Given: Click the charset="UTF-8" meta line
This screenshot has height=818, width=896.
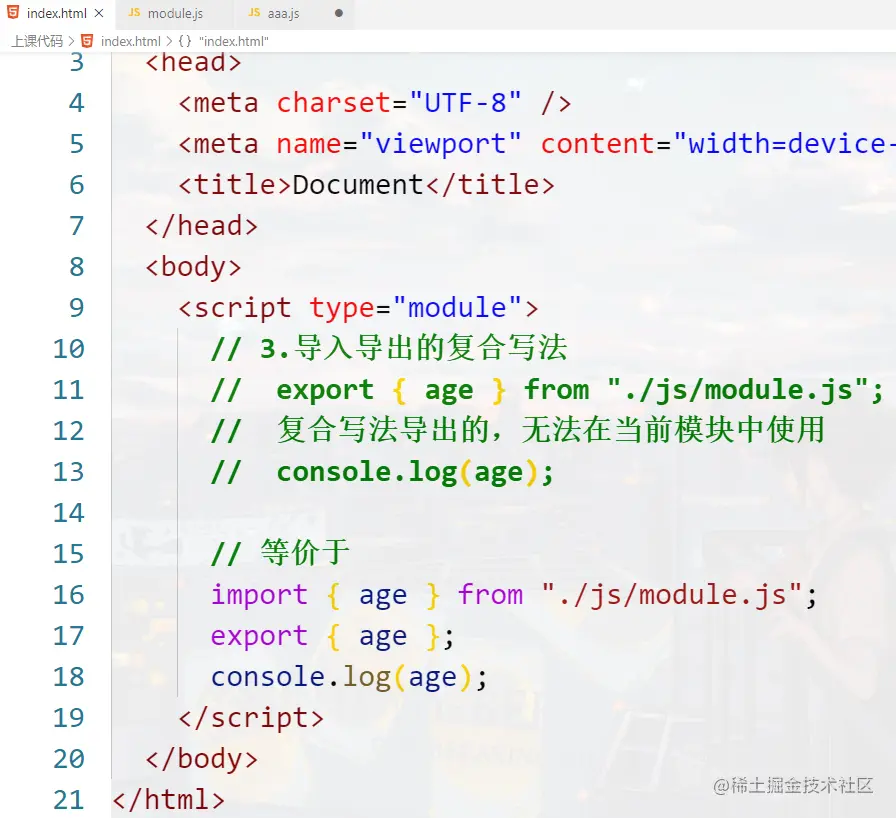Looking at the screenshot, I should point(375,103).
